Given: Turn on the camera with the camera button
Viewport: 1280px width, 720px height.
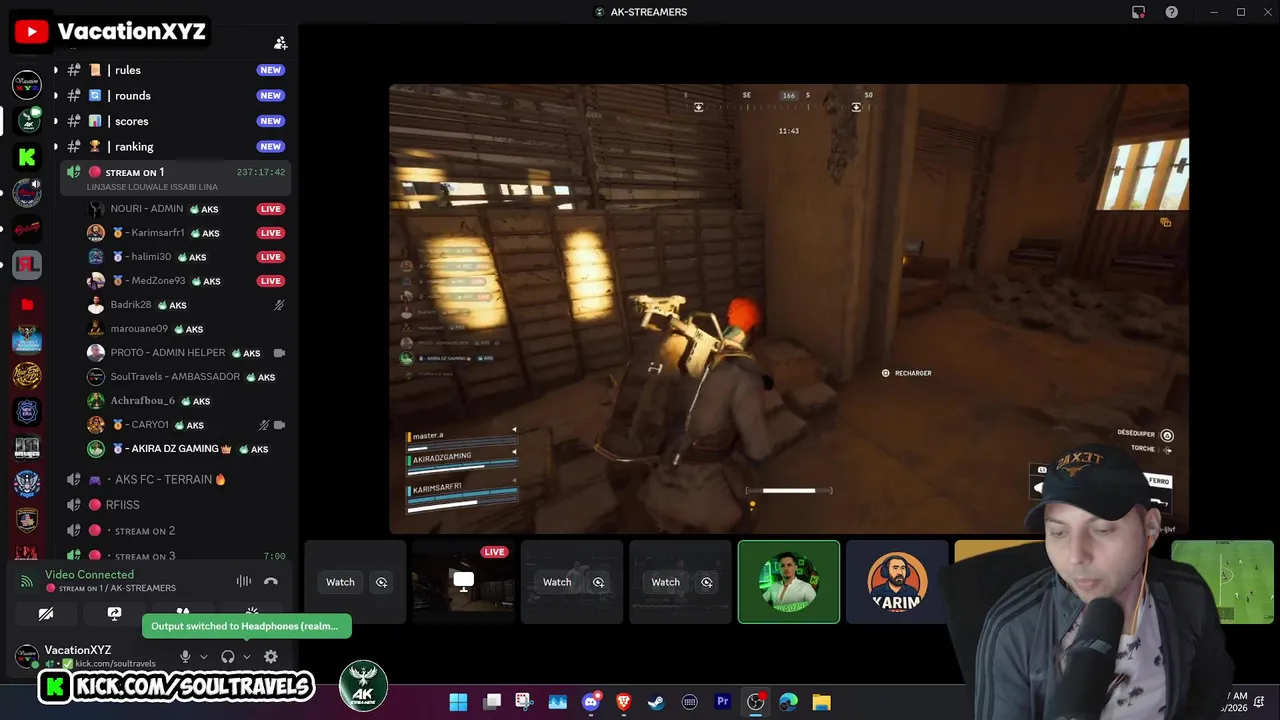Looking at the screenshot, I should (46, 613).
